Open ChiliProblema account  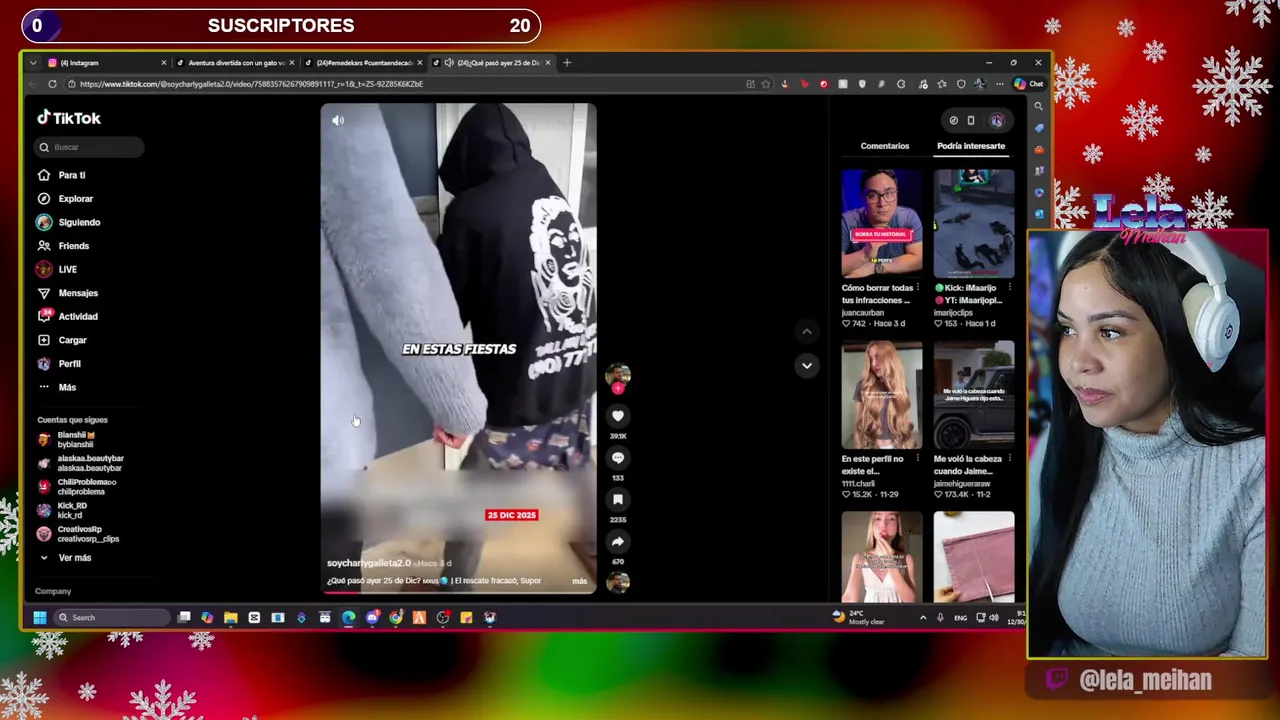77,486
